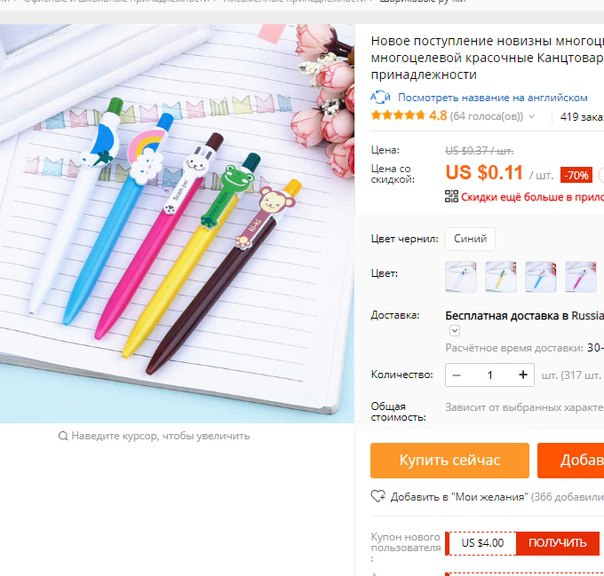Click the quantity input field
The height and width of the screenshot is (576, 604).
pyautogui.click(x=490, y=375)
